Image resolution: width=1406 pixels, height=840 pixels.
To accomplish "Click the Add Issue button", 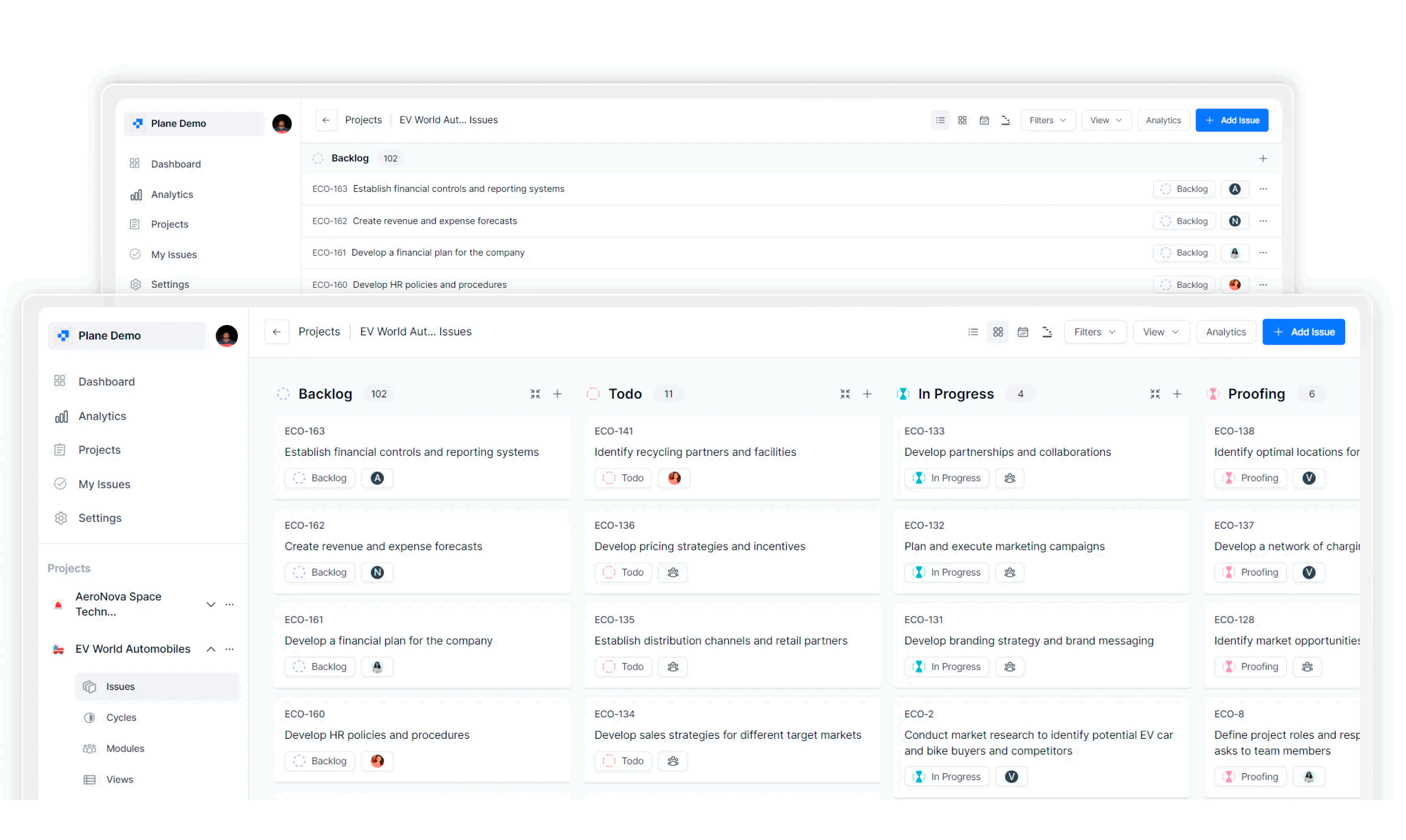I will 1303,332.
